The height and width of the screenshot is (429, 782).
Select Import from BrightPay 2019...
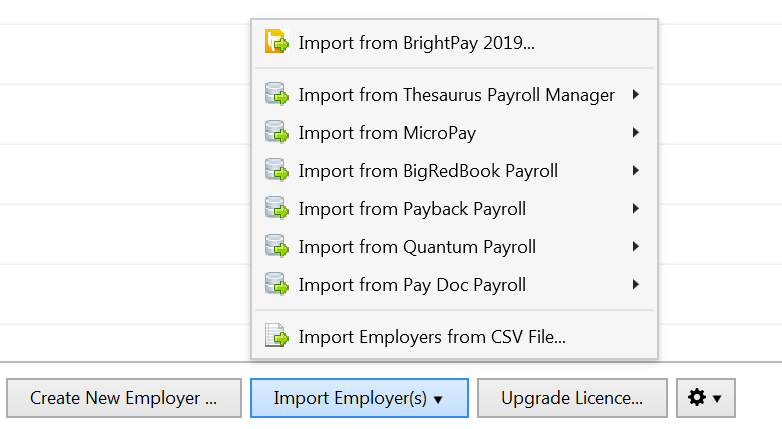point(454,43)
